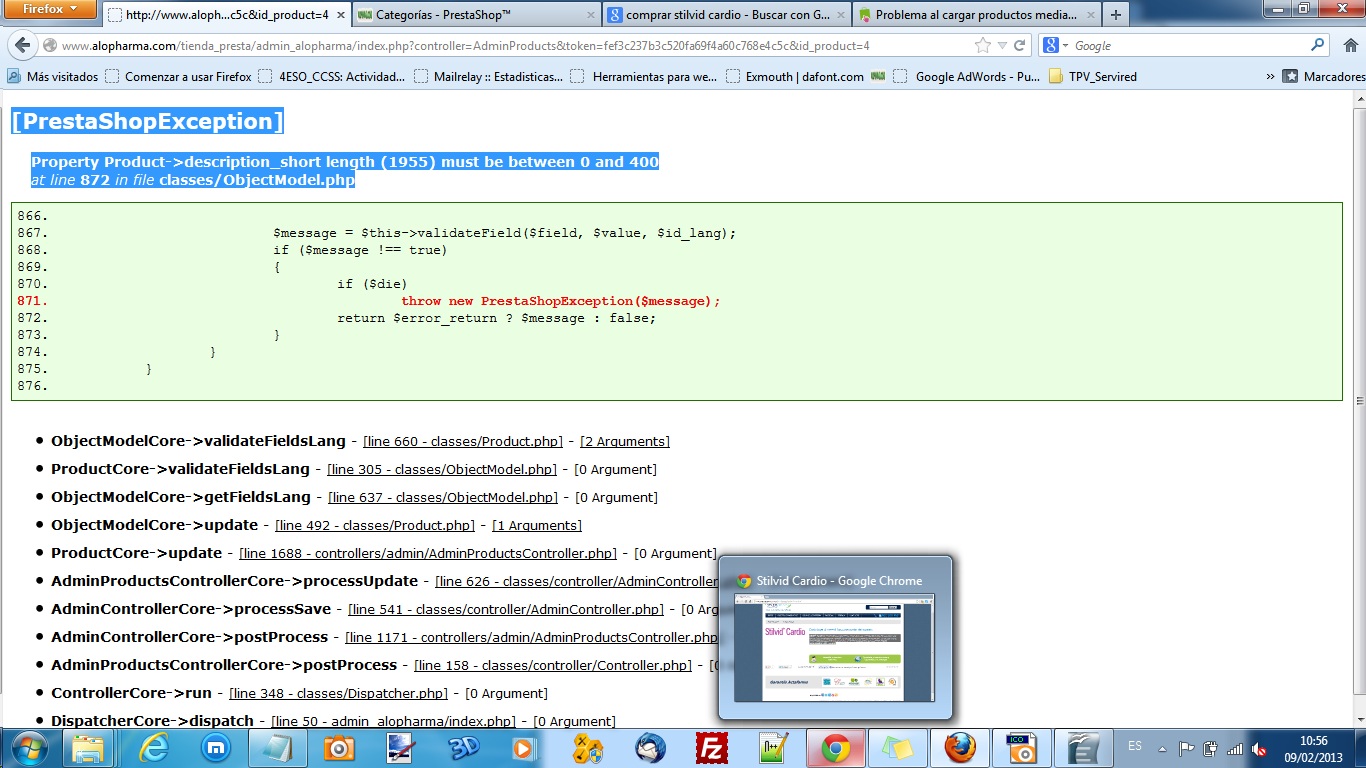The width and height of the screenshot is (1366, 768).
Task: Open the Sticky Notes taskbar icon
Action: pos(897,748)
